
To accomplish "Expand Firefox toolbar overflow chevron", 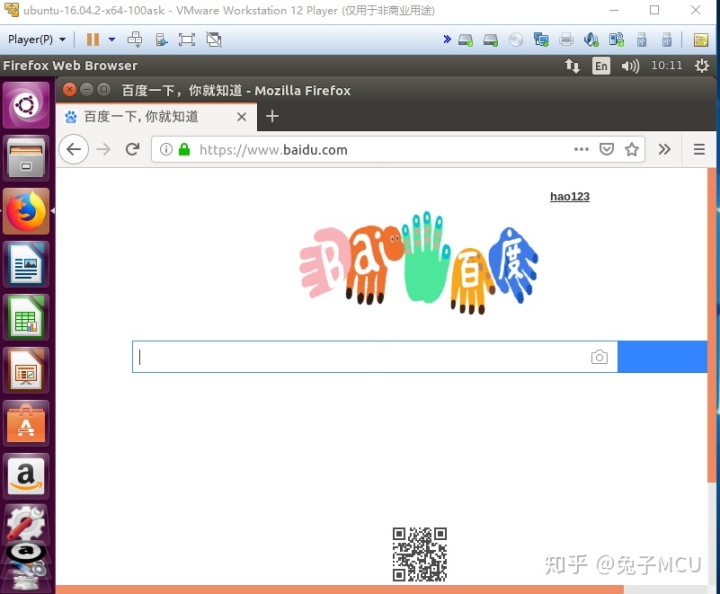I will [x=664, y=149].
